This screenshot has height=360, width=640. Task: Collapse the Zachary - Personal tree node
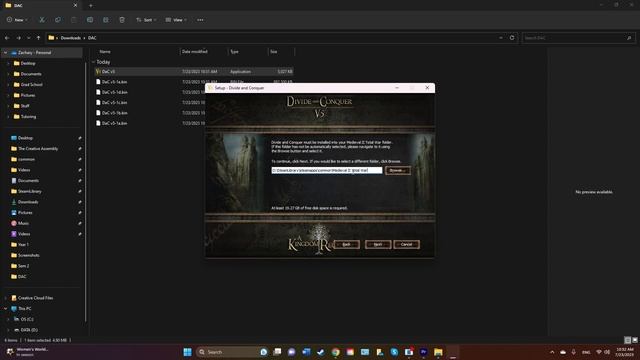6,53
